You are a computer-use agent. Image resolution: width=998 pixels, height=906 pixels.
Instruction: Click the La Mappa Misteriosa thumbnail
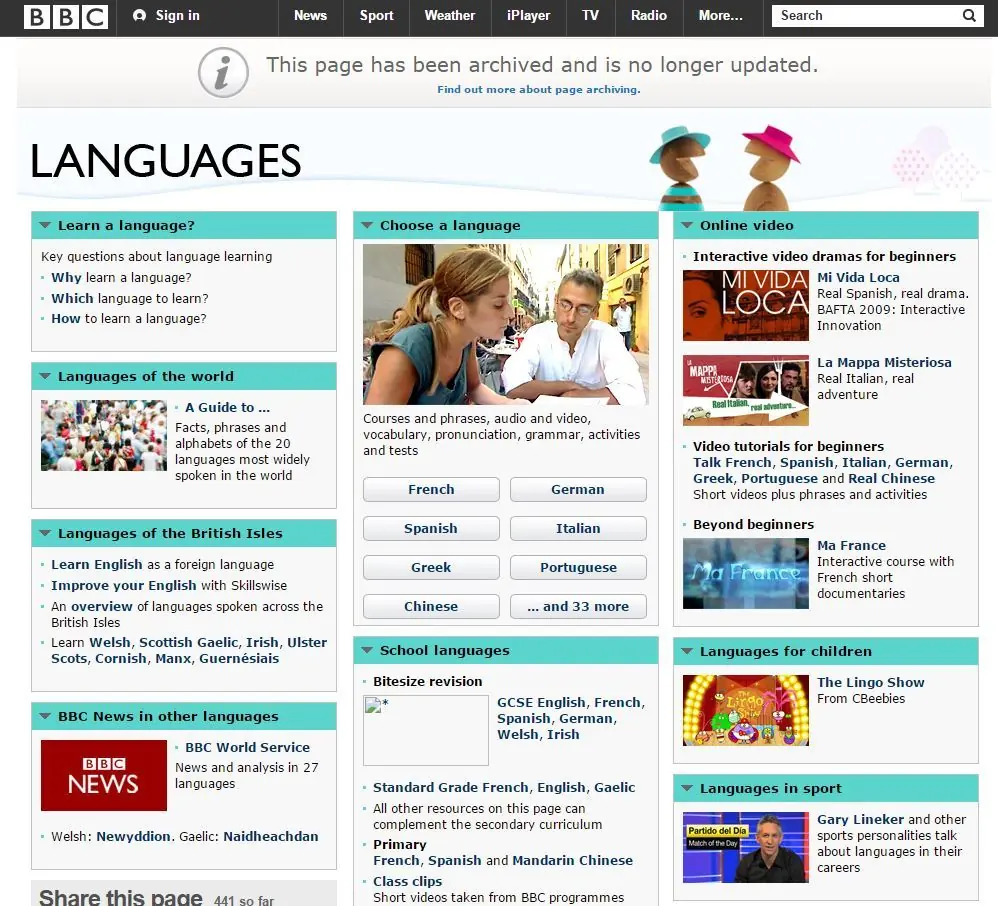(745, 390)
